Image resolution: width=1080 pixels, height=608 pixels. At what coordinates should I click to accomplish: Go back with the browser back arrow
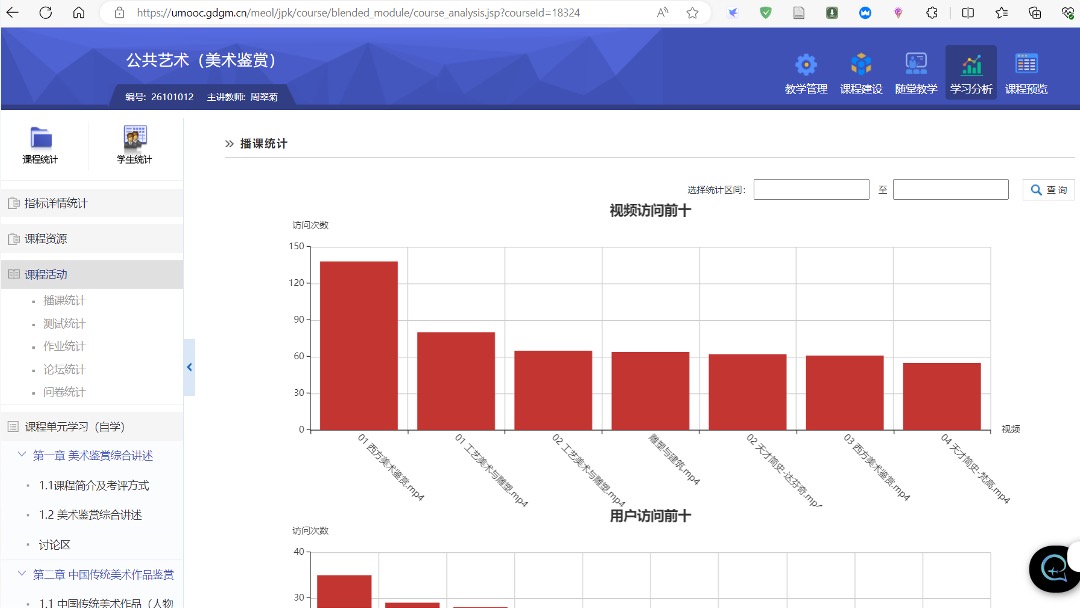[12, 12]
